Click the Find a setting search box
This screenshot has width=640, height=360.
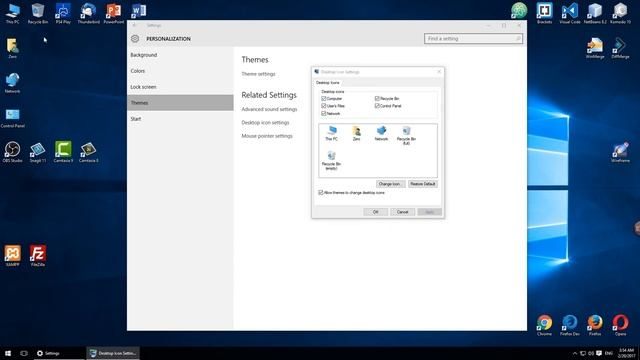pos(473,38)
